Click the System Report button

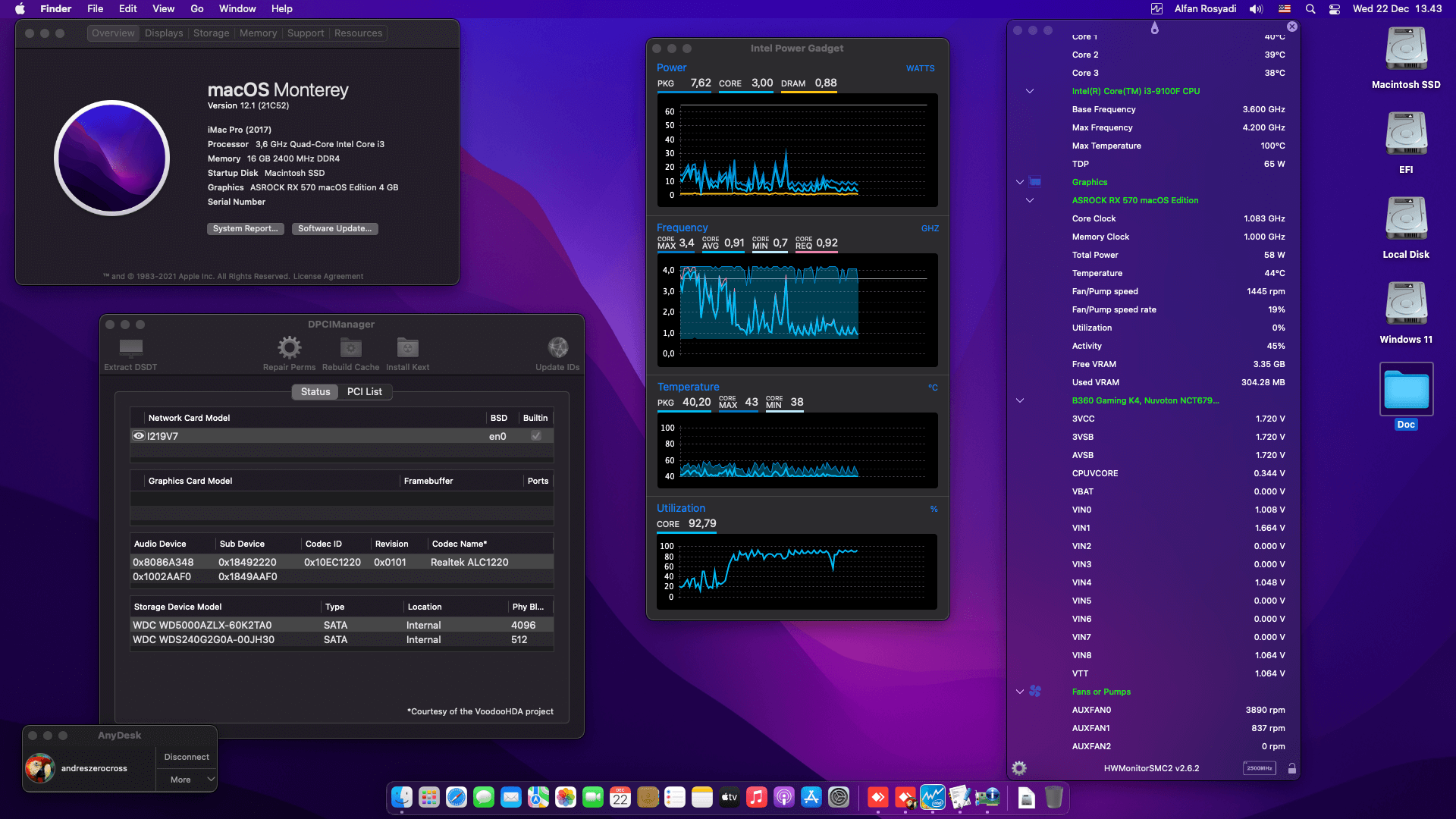tap(246, 228)
